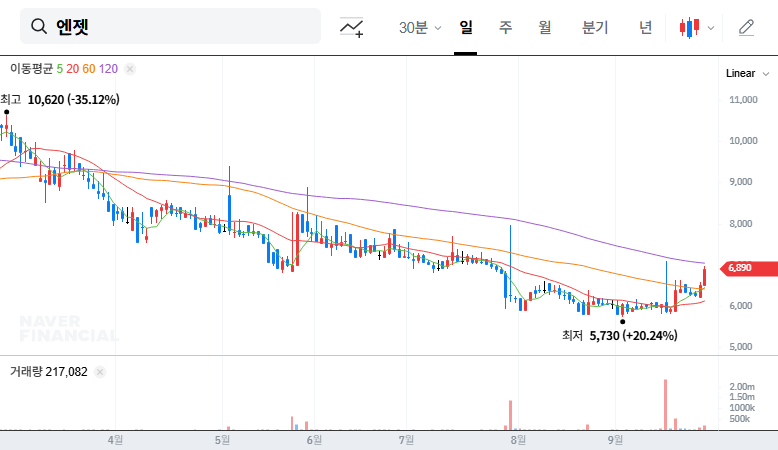Focus the stock search field showing 엔젯
Image resolution: width=778 pixels, height=450 pixels.
[x=170, y=26]
